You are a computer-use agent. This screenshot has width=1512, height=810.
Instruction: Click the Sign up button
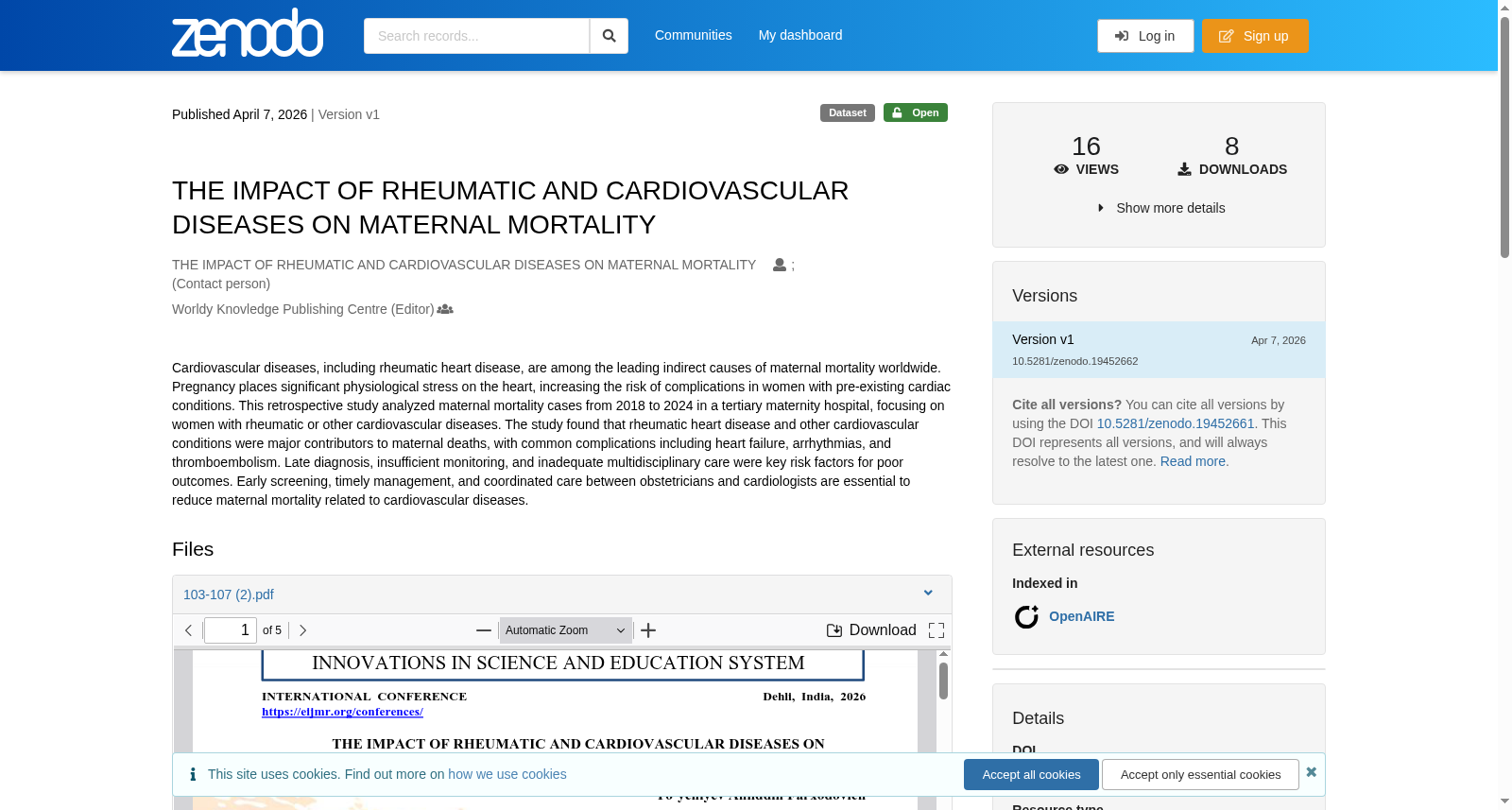click(x=1255, y=36)
